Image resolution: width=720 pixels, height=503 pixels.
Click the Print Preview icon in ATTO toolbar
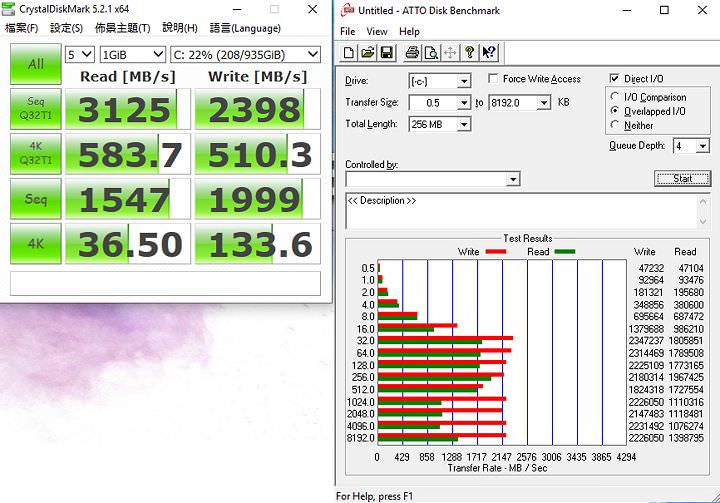point(431,53)
